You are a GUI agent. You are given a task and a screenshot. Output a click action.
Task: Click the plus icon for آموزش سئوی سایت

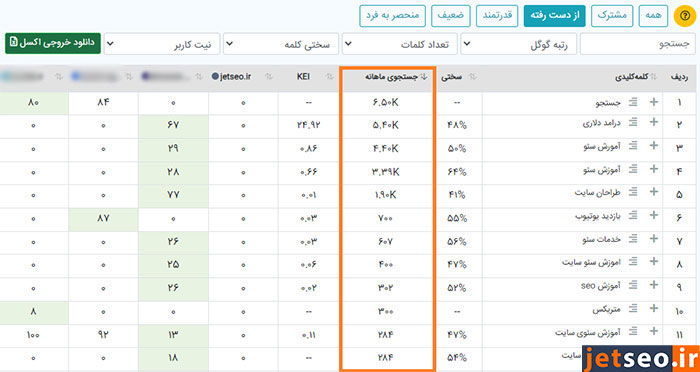pos(654,331)
